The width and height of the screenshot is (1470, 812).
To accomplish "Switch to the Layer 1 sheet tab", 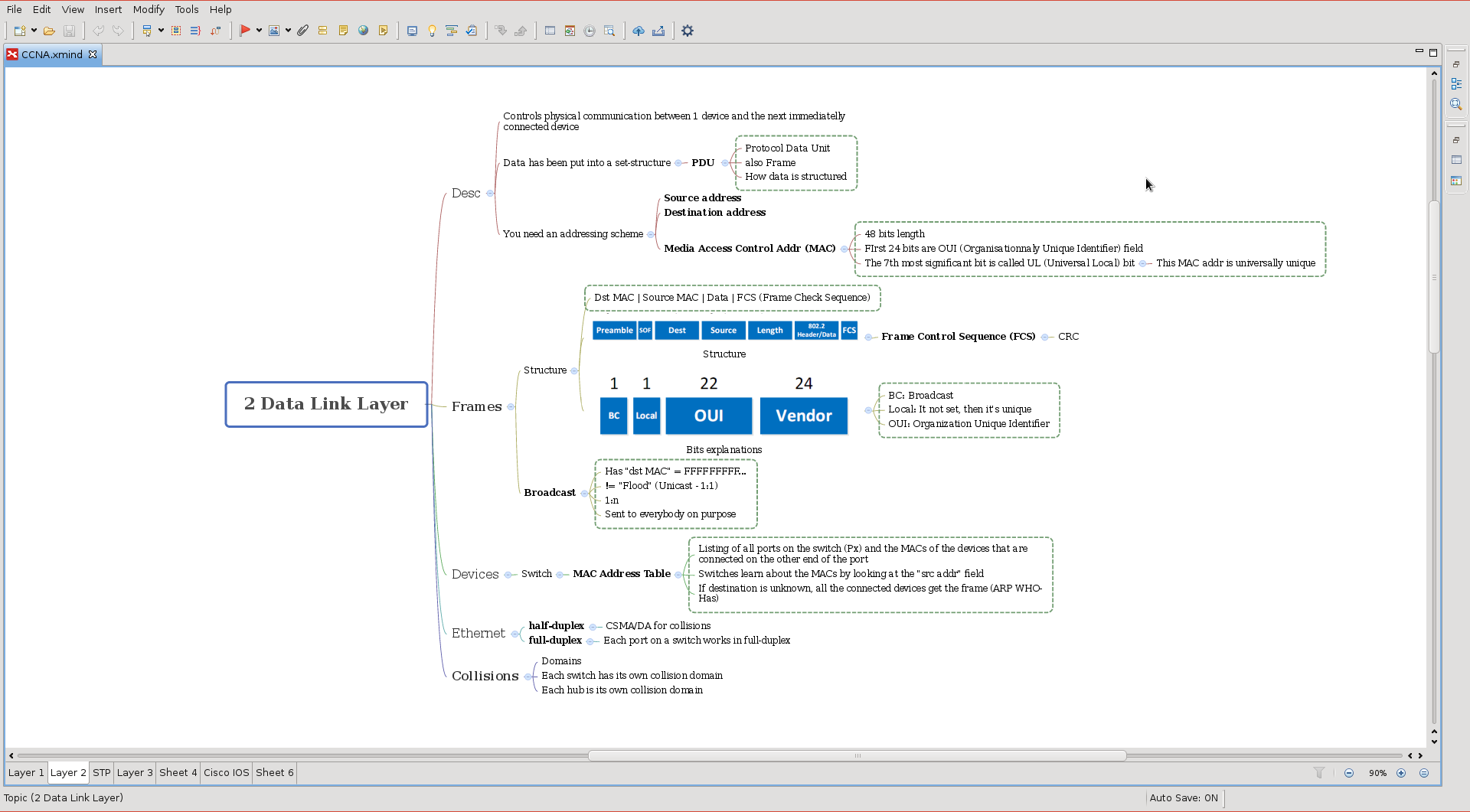I will tap(26, 772).
